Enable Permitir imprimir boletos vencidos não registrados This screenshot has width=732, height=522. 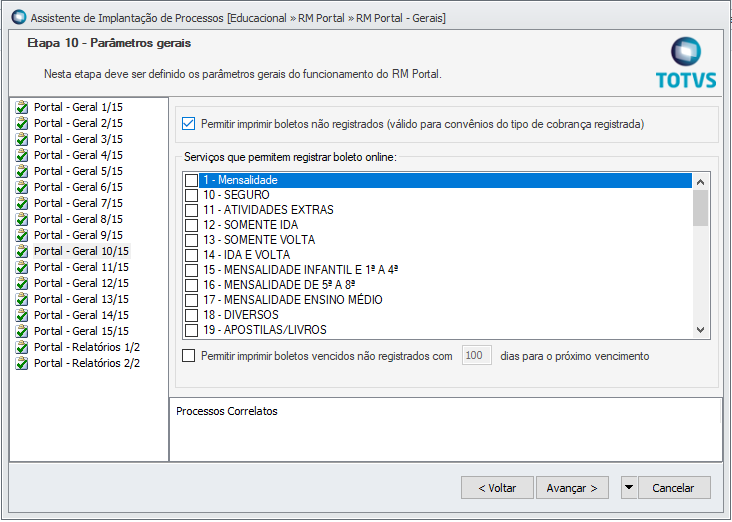pyautogui.click(x=189, y=356)
